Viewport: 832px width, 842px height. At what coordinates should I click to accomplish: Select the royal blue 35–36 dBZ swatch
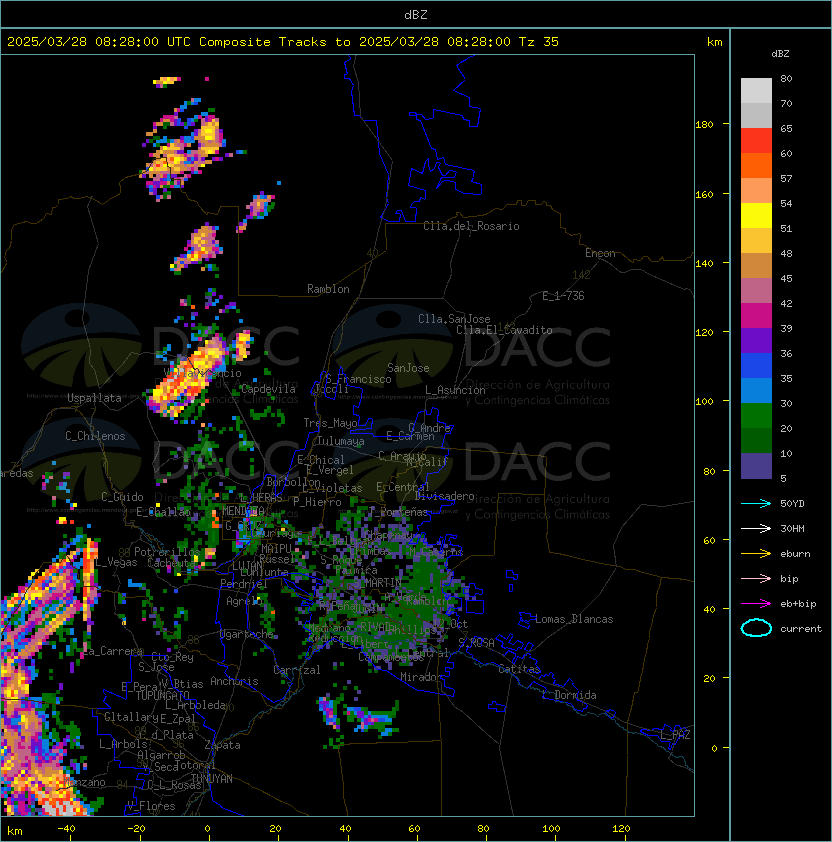click(x=756, y=366)
